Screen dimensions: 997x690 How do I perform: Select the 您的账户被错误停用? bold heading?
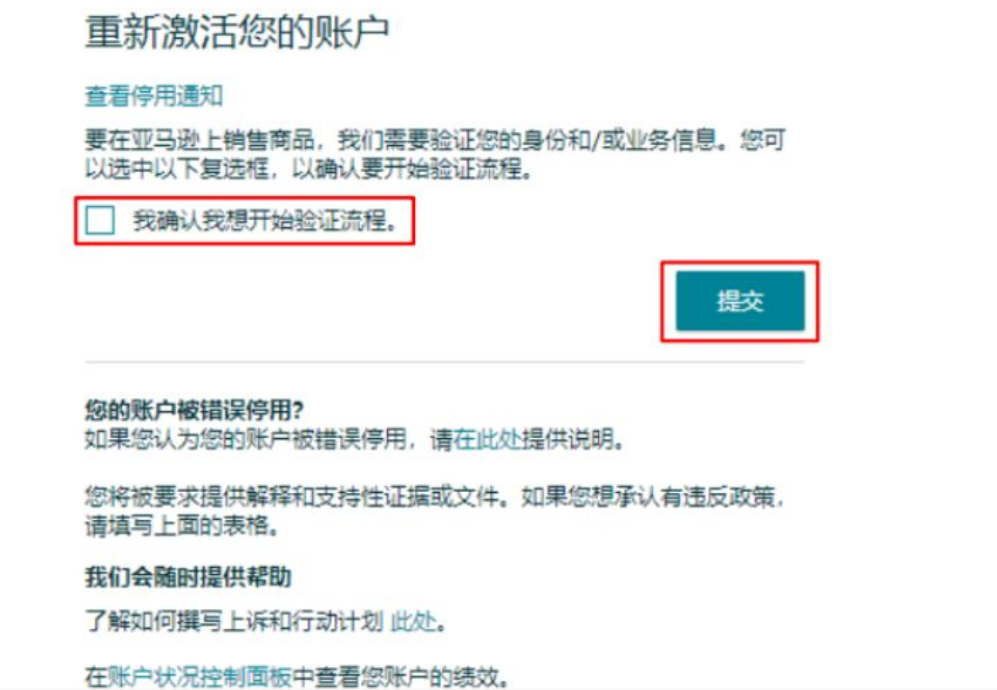[195, 410]
